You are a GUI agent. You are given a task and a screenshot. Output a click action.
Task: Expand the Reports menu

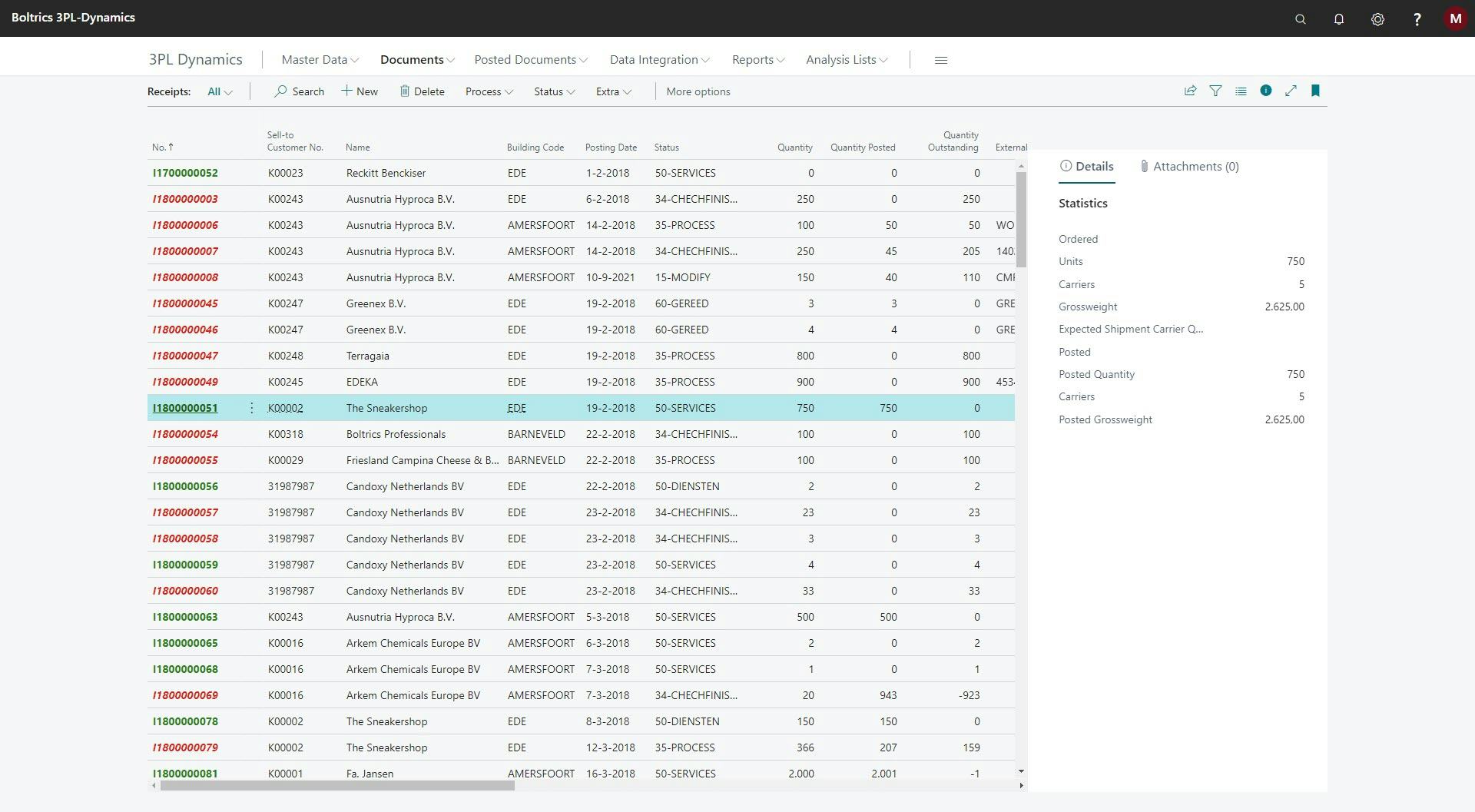tap(757, 60)
